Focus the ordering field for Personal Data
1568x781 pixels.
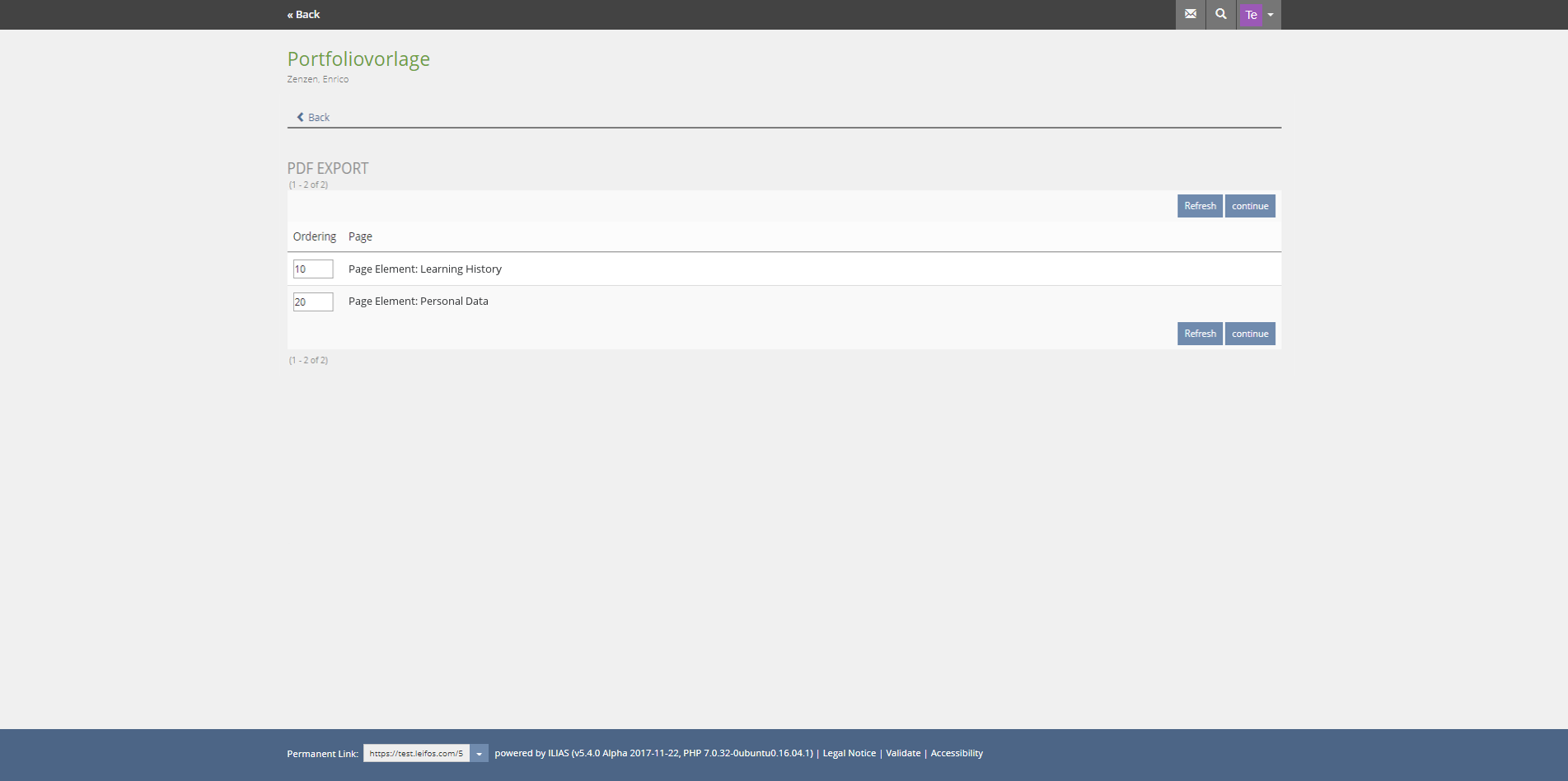[x=313, y=302]
